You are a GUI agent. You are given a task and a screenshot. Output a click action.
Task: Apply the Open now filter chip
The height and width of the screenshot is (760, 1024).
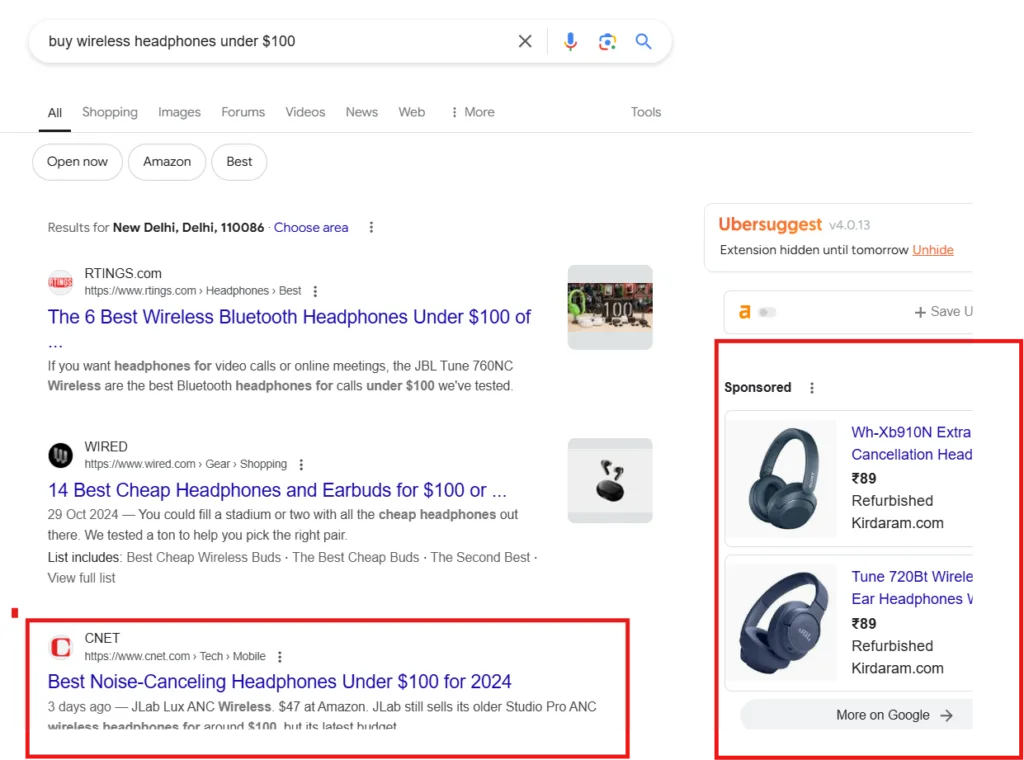77,162
